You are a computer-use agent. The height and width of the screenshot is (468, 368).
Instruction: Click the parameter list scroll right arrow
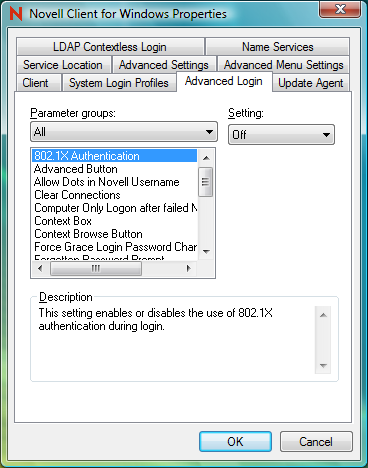pos(189,268)
